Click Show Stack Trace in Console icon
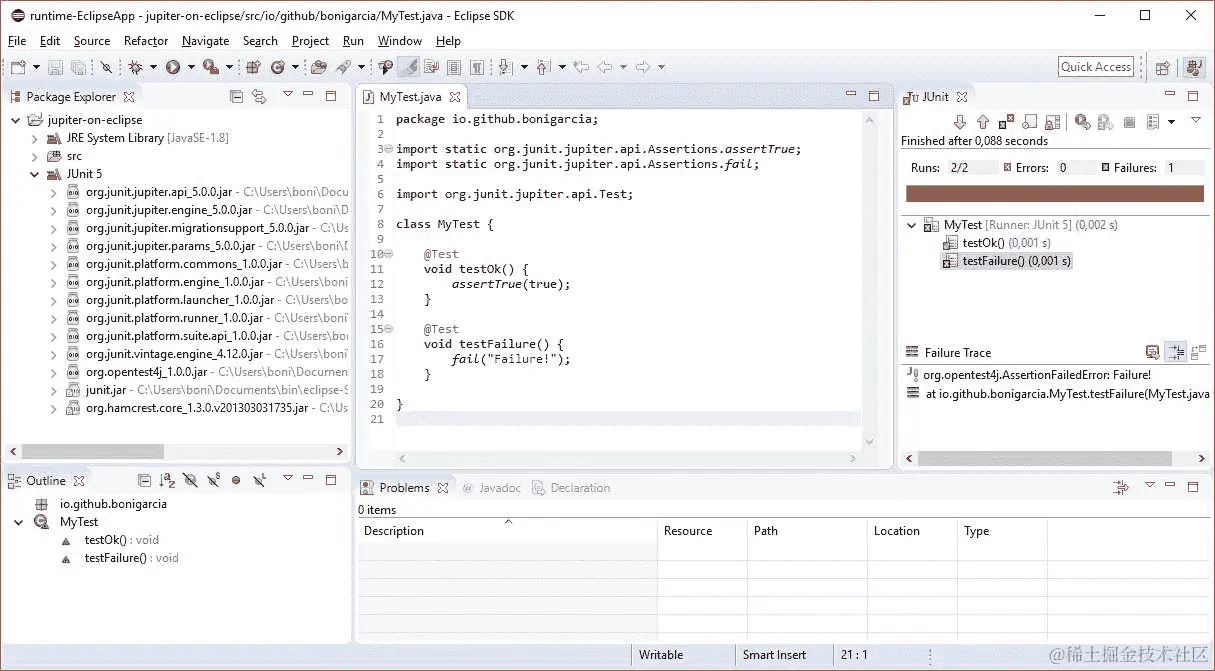The width and height of the screenshot is (1215, 671). (1152, 352)
